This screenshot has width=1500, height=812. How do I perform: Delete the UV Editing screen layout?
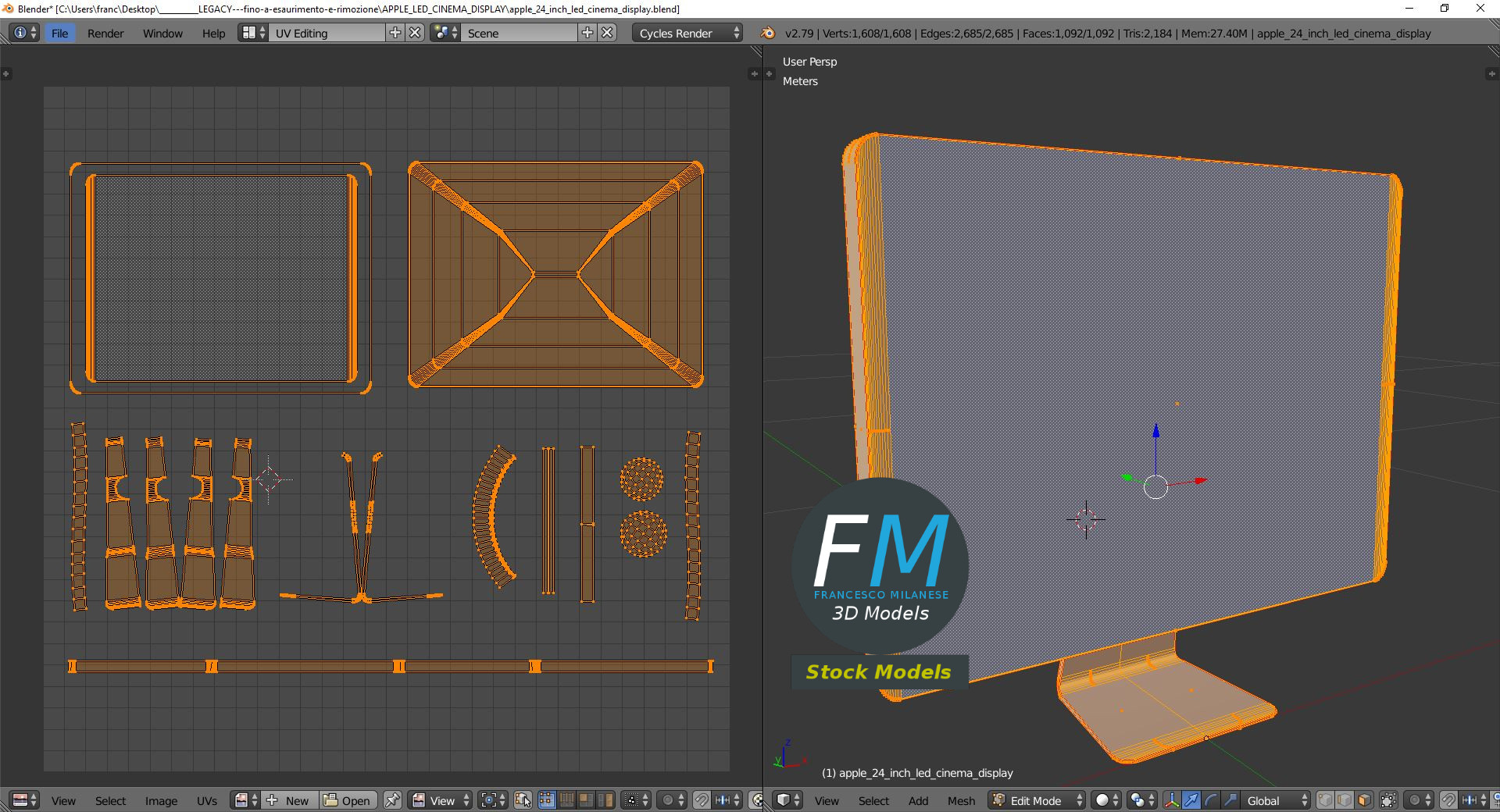pyautogui.click(x=416, y=33)
